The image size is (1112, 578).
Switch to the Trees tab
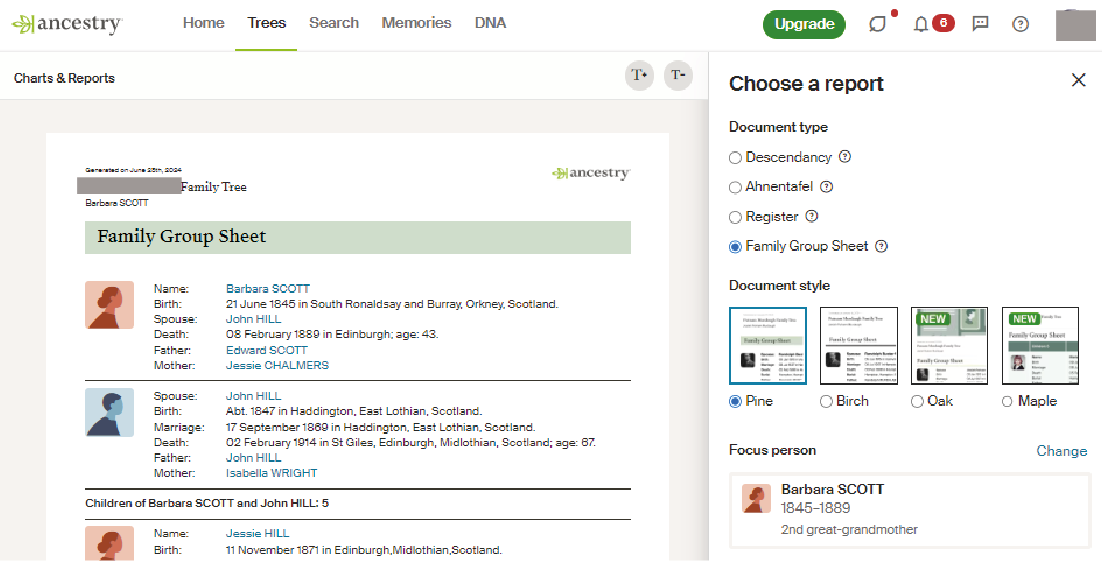(x=266, y=22)
